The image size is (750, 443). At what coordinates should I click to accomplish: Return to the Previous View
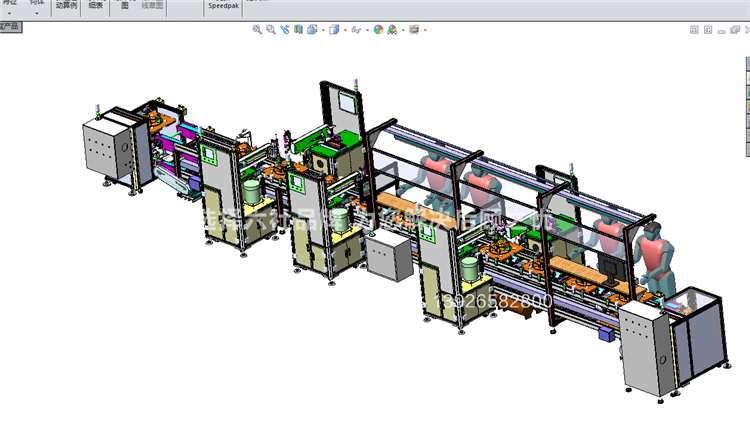(x=285, y=30)
